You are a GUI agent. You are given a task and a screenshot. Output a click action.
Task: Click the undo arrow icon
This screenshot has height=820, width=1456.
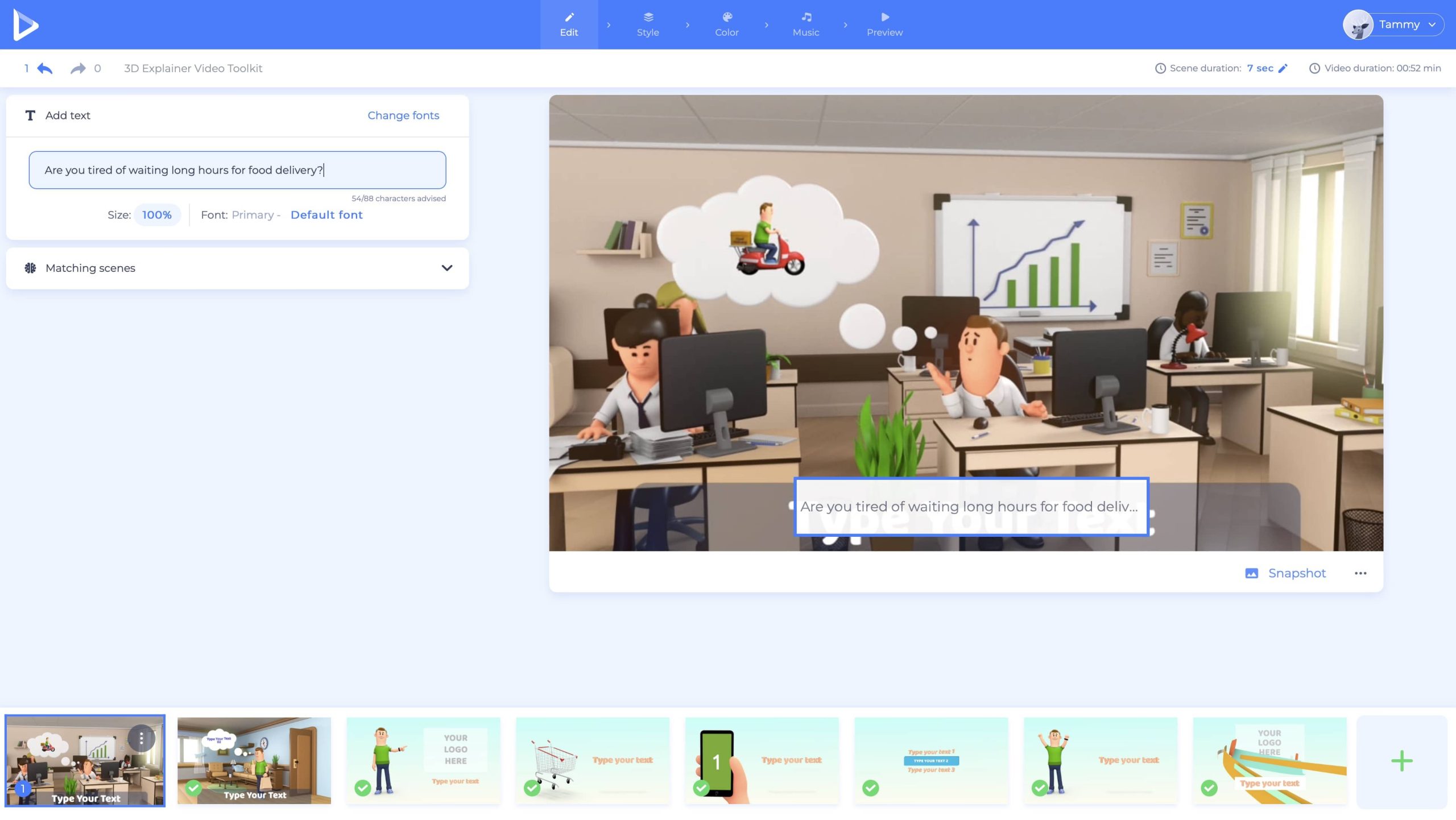pyautogui.click(x=45, y=68)
